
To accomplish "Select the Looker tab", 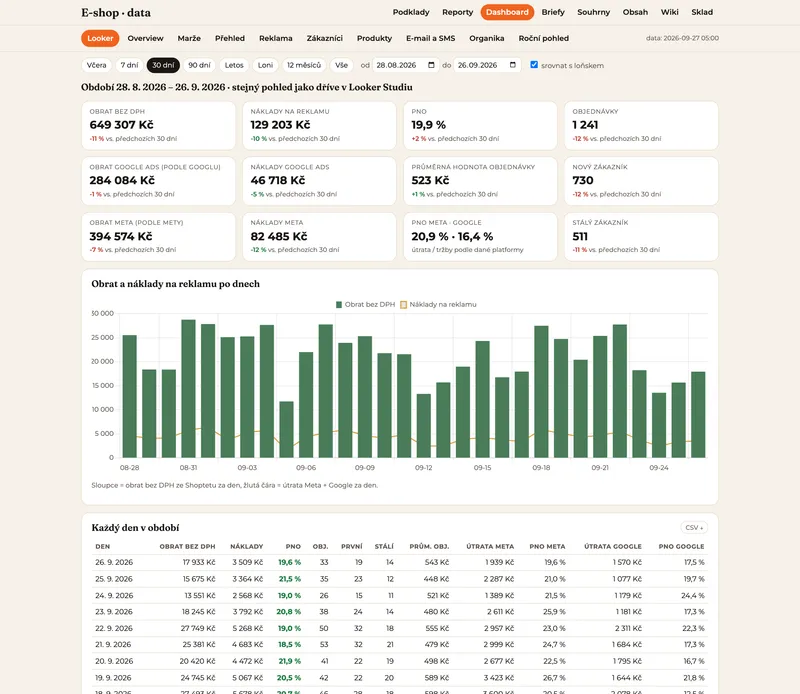I will click(x=100, y=38).
